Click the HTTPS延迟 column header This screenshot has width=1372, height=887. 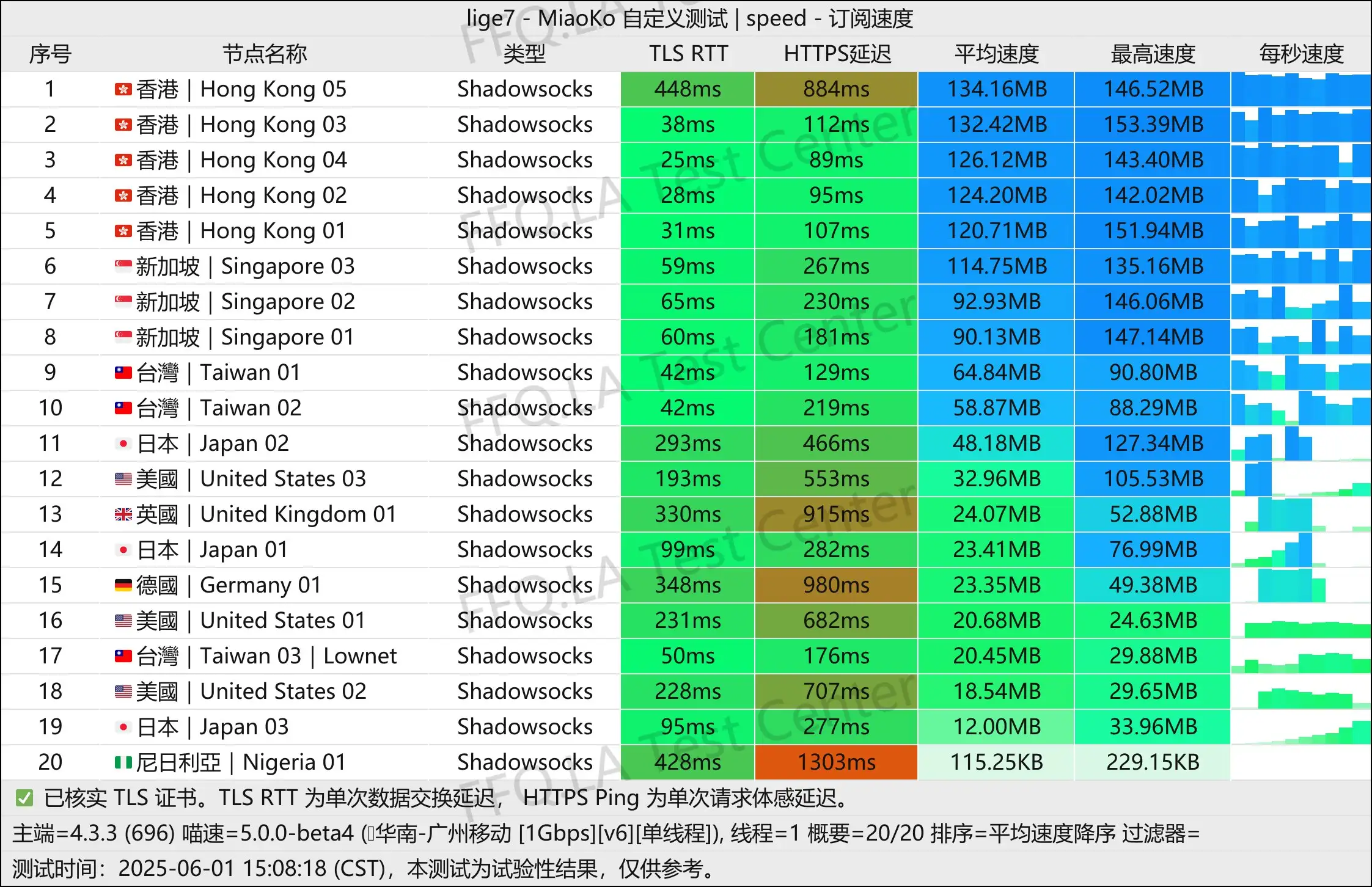click(x=837, y=54)
